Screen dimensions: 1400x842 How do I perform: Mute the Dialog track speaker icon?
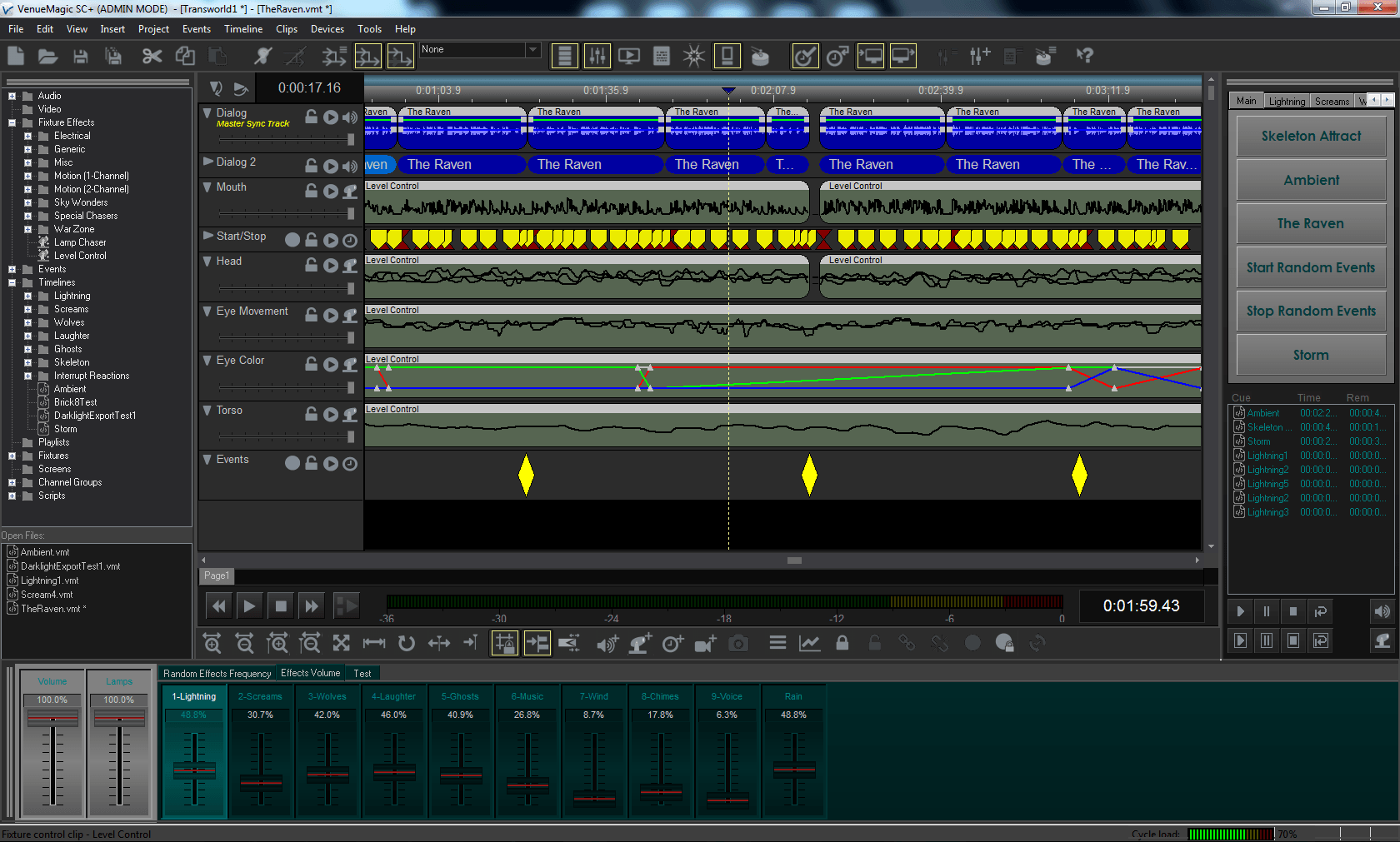point(350,117)
